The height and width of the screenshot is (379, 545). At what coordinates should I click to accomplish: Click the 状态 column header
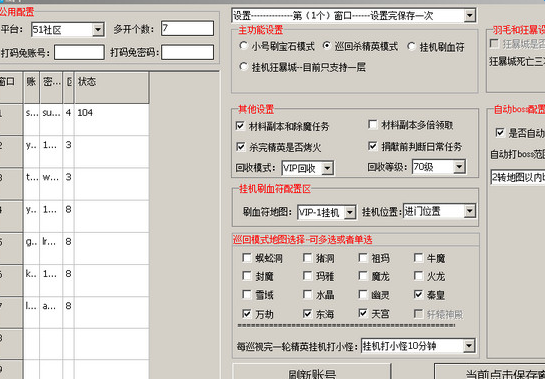click(x=112, y=88)
